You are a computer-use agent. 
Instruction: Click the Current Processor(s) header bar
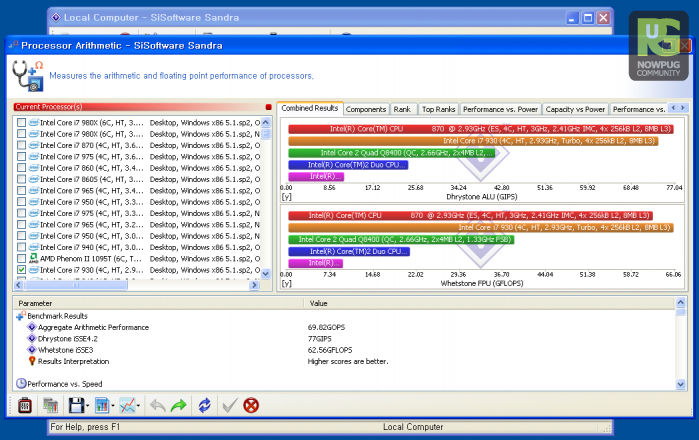(139, 107)
